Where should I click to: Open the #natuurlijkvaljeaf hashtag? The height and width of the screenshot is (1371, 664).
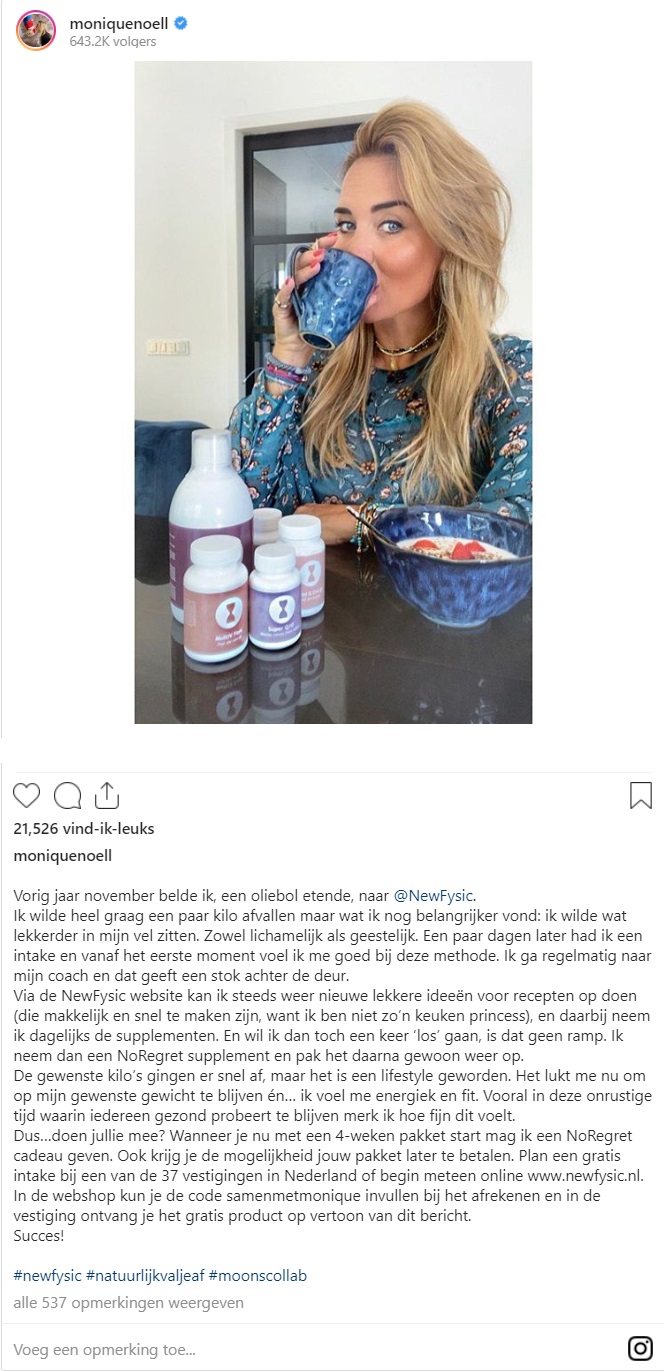coord(145,1276)
